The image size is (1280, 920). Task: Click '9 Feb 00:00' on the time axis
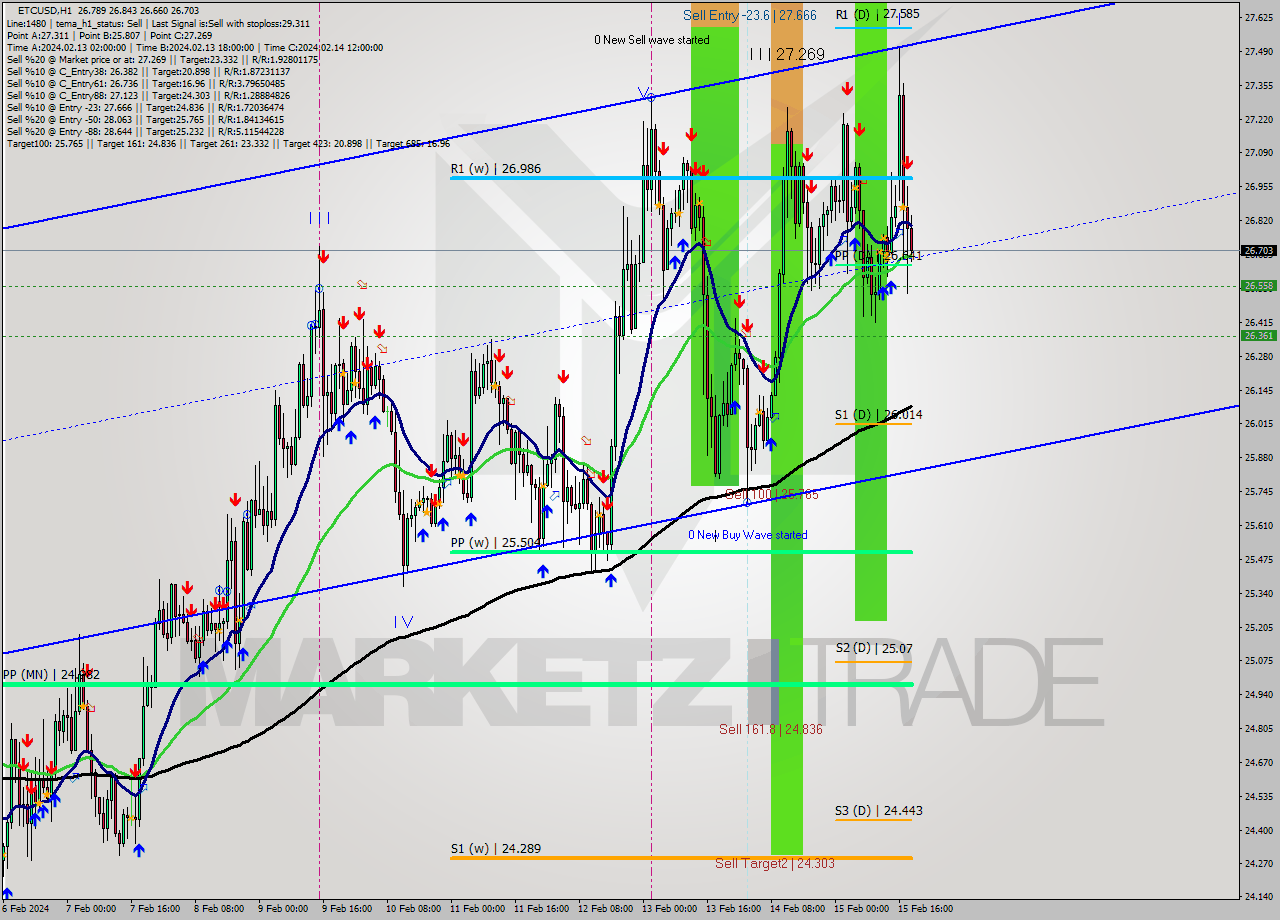pos(283,909)
